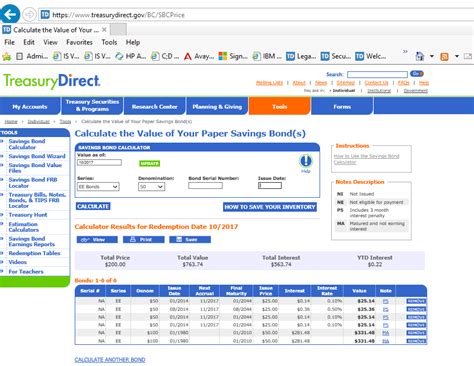Open the Edit menu
This screenshot has height=366, width=474.
[29, 42]
